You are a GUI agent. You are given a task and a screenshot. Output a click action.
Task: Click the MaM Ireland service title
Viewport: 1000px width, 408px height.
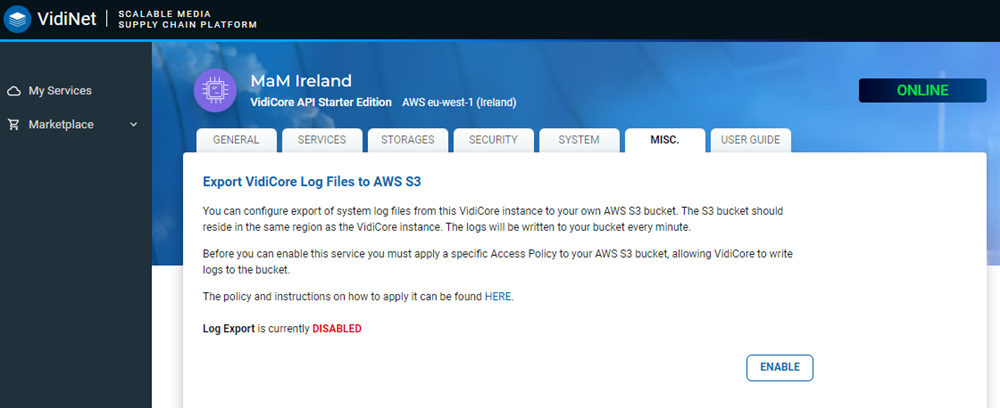point(300,80)
